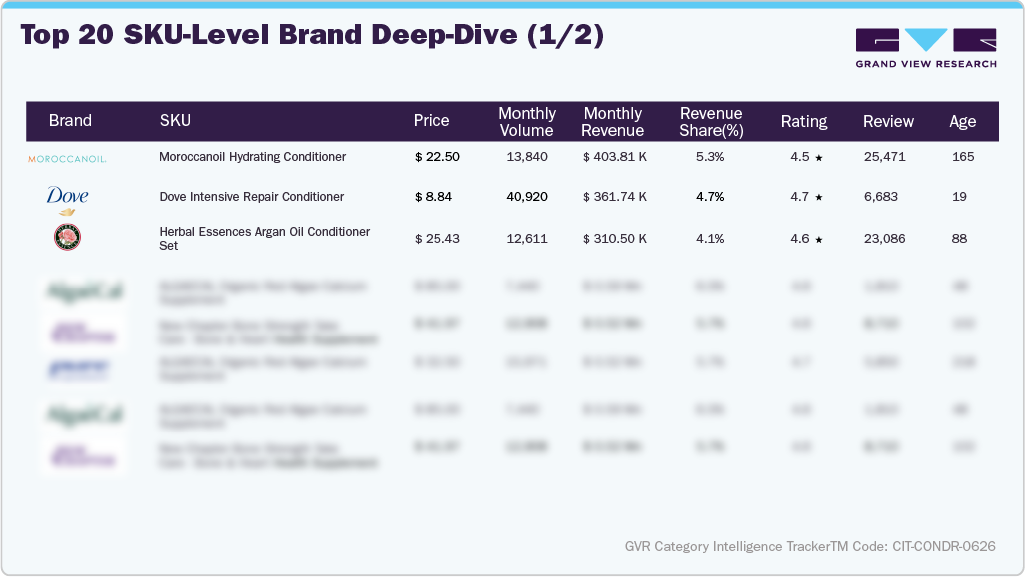This screenshot has width=1025, height=577.
Task: Select the Price column header
Action: [431, 121]
